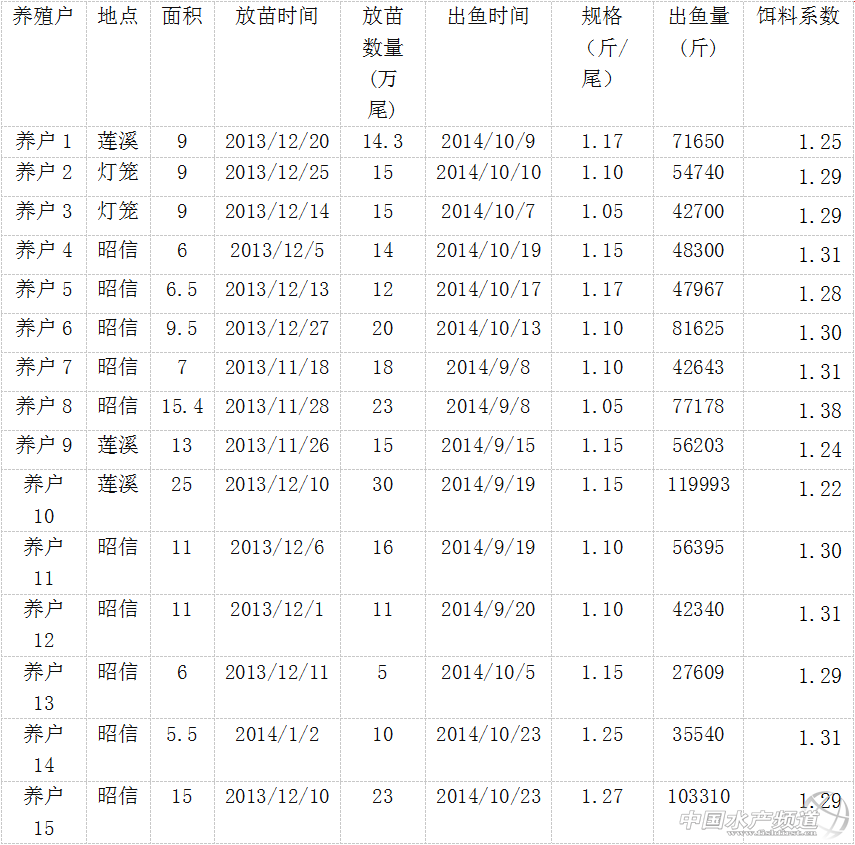This screenshot has height=845, width=855.
Task: Select the 养户 8 row label
Action: click(x=43, y=406)
